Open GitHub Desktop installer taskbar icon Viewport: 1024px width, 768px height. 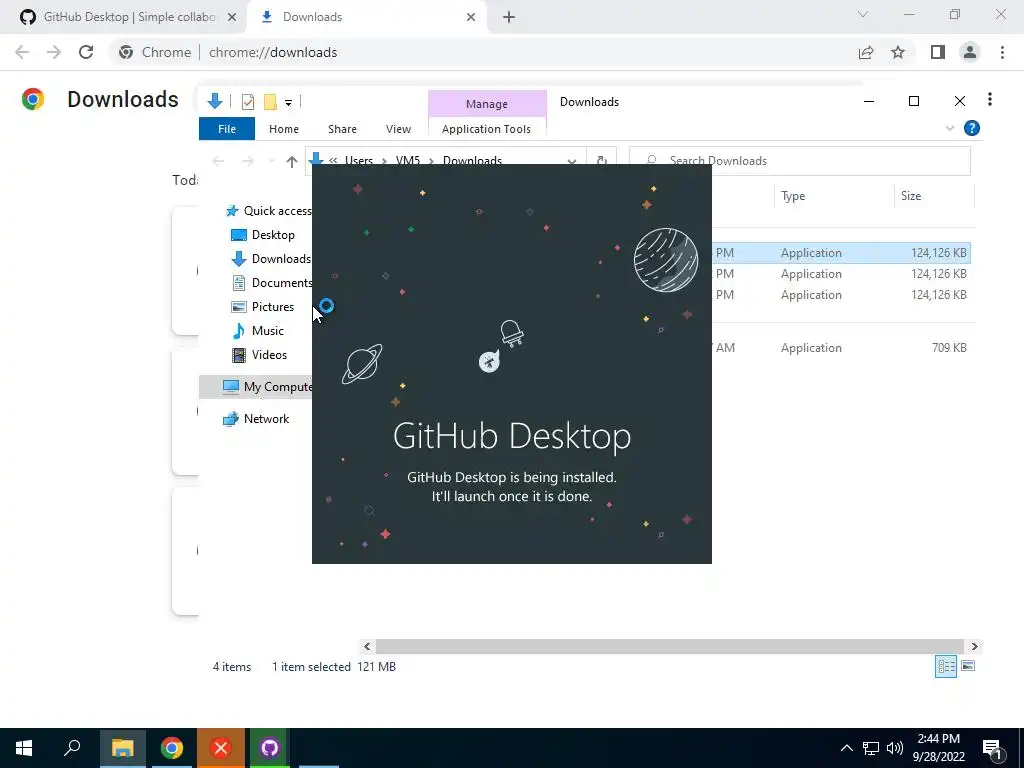coord(270,748)
